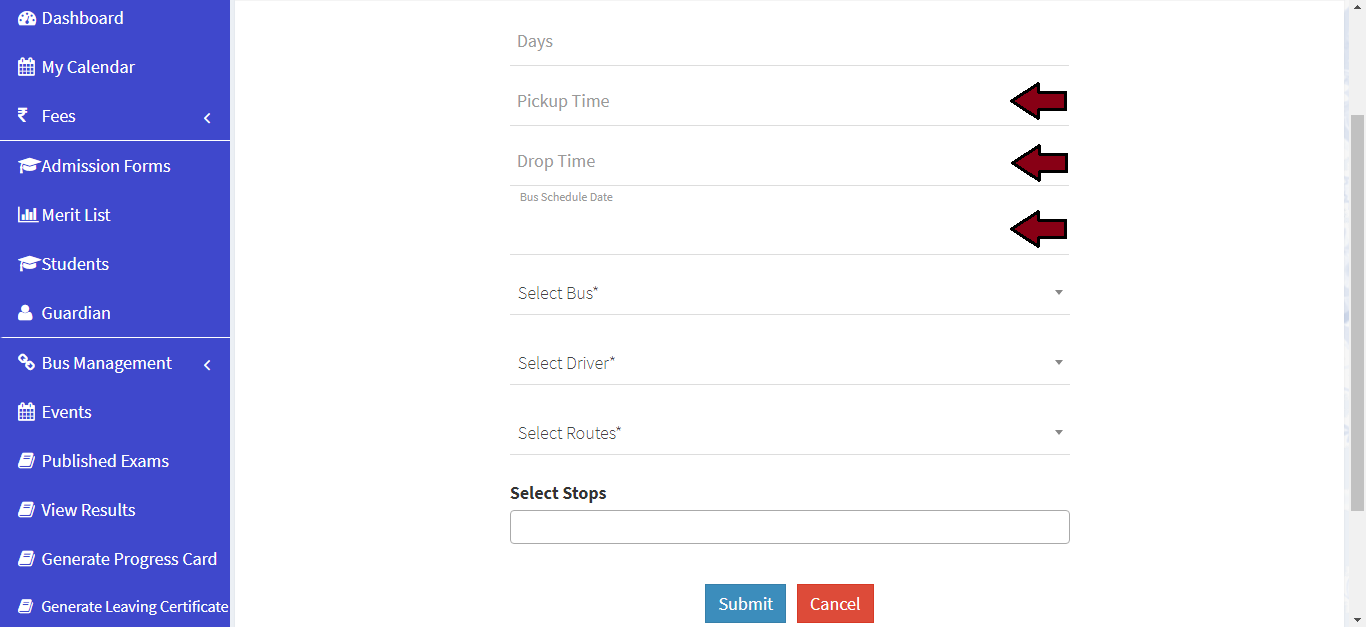Click the Admission Forms graduation cap icon

(28, 166)
